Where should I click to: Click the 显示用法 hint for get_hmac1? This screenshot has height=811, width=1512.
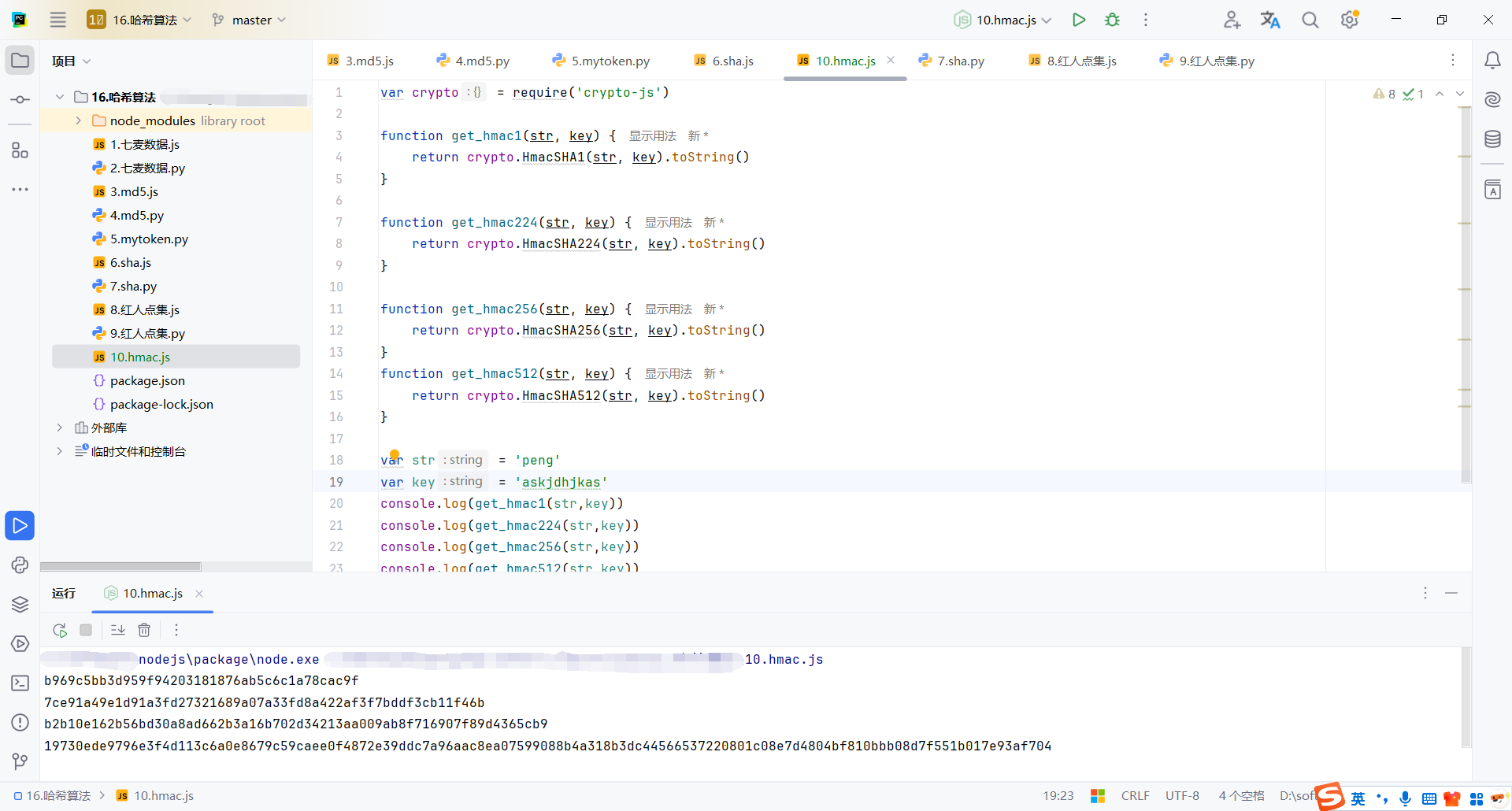tap(652, 136)
